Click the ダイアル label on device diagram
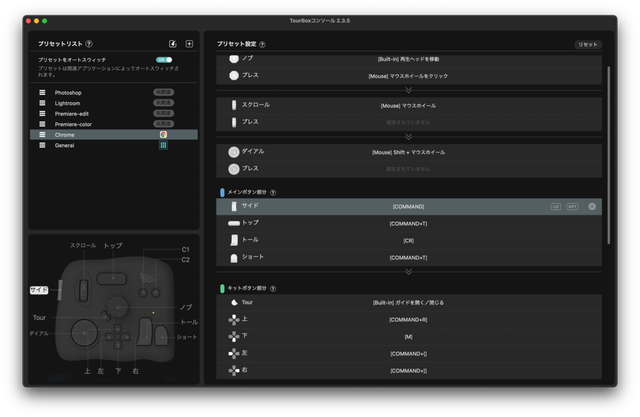 pos(39,333)
